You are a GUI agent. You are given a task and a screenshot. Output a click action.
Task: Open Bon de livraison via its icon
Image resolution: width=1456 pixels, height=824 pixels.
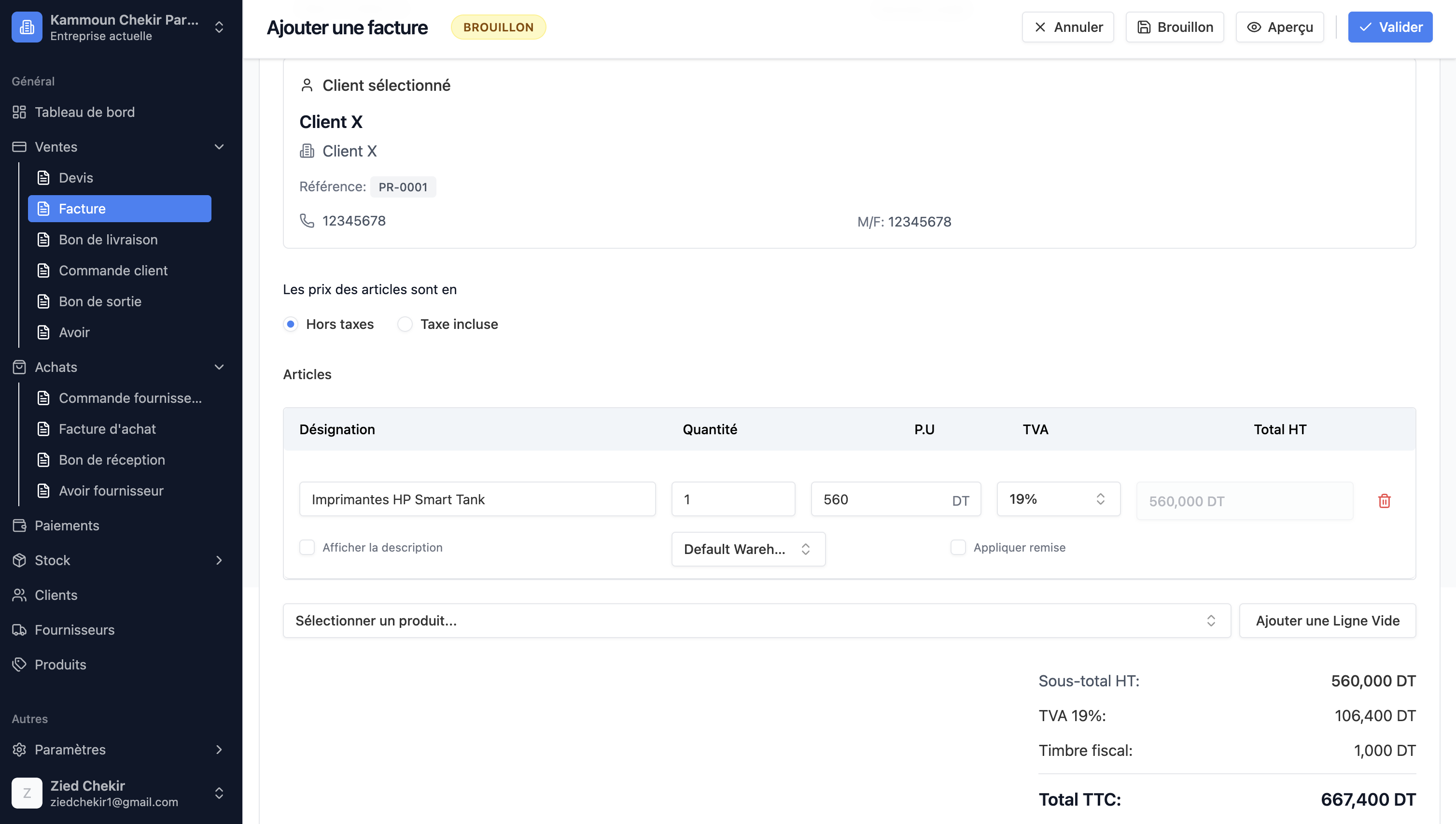[43, 240]
